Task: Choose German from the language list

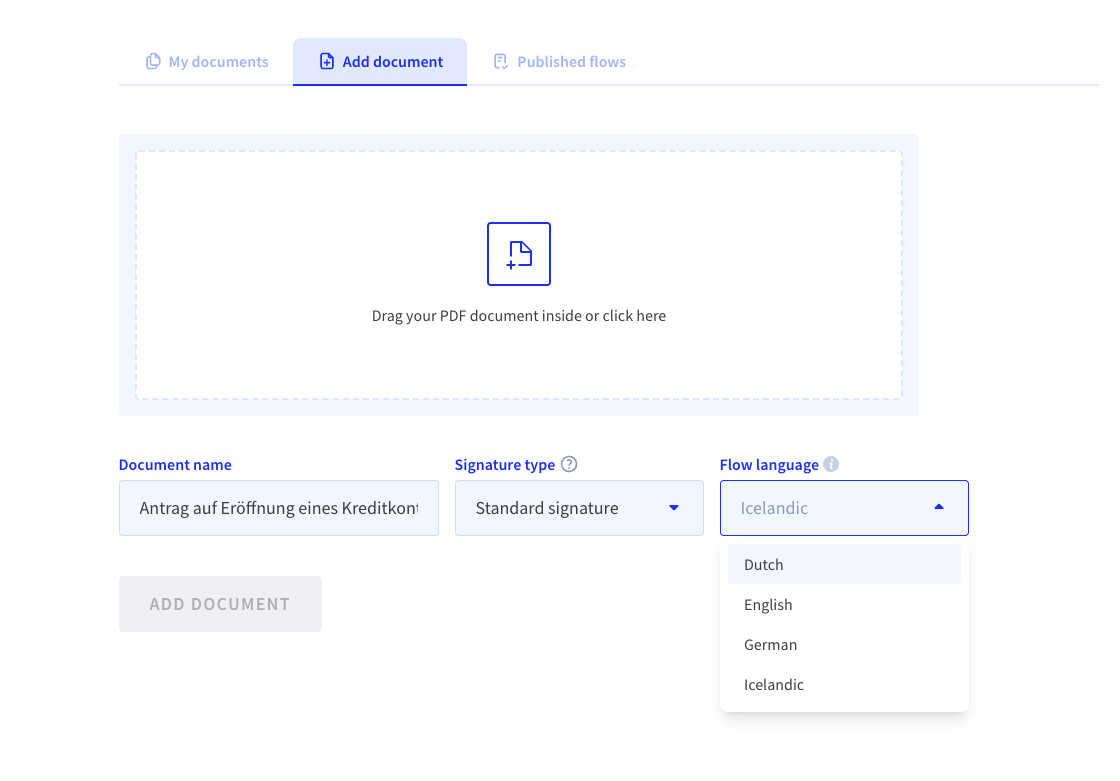Action: [844, 645]
